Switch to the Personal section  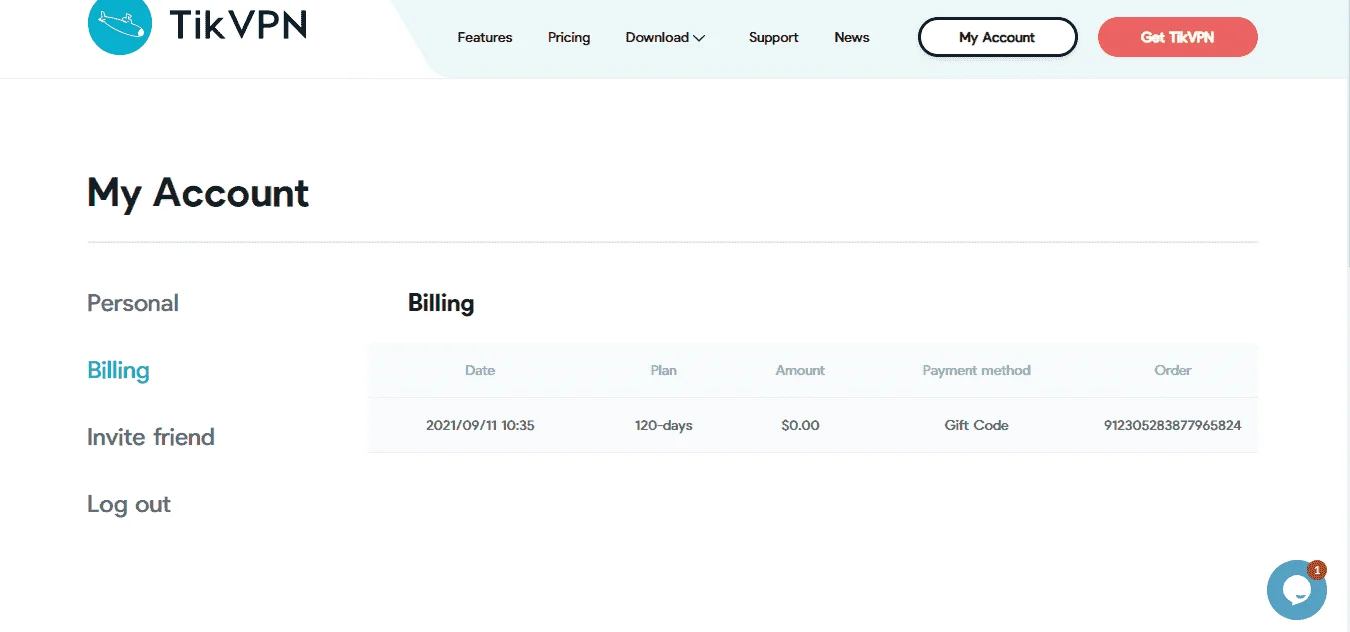pos(133,303)
